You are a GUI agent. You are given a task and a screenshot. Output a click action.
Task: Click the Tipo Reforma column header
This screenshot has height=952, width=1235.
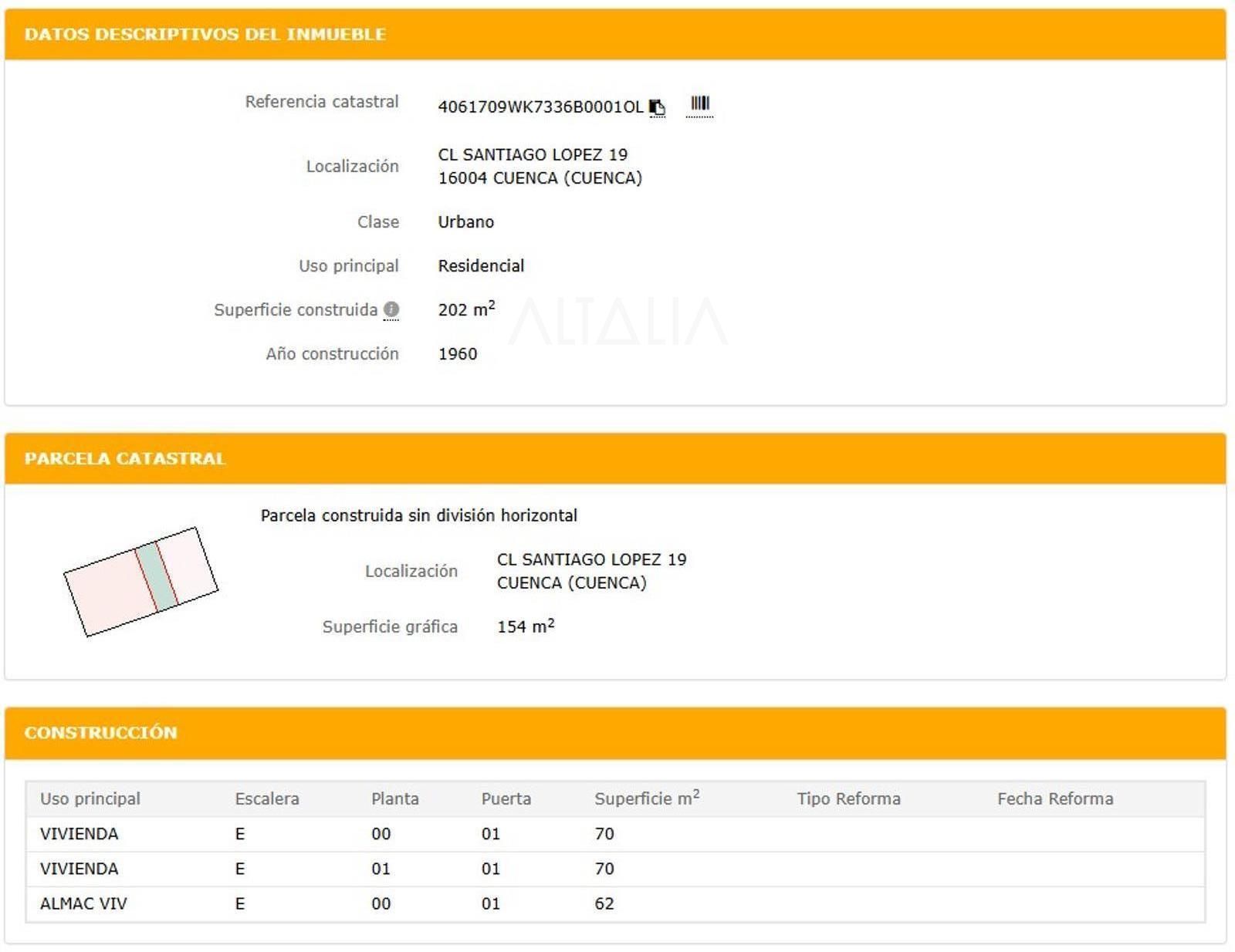pos(848,799)
